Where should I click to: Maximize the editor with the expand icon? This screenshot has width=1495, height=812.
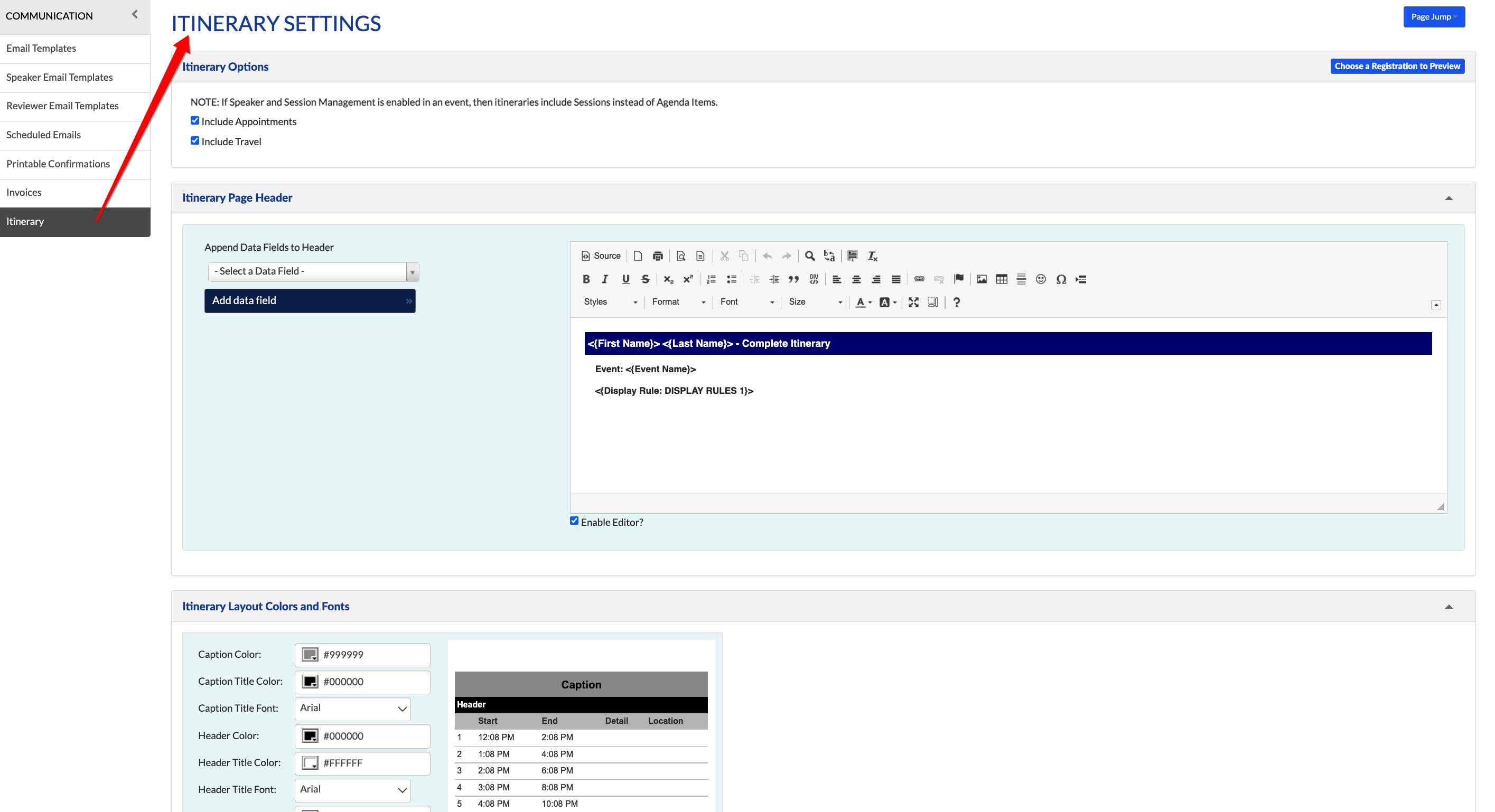[x=913, y=302]
